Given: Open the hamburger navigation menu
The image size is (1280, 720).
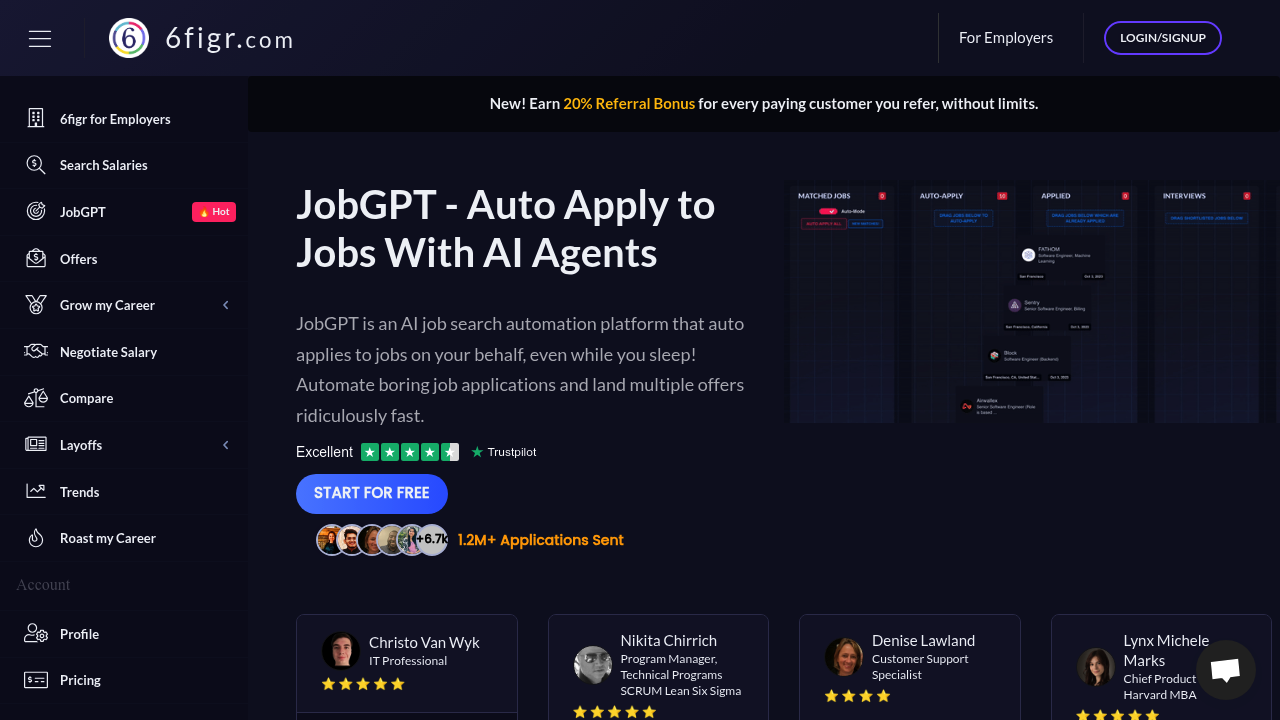Looking at the screenshot, I should (40, 38).
